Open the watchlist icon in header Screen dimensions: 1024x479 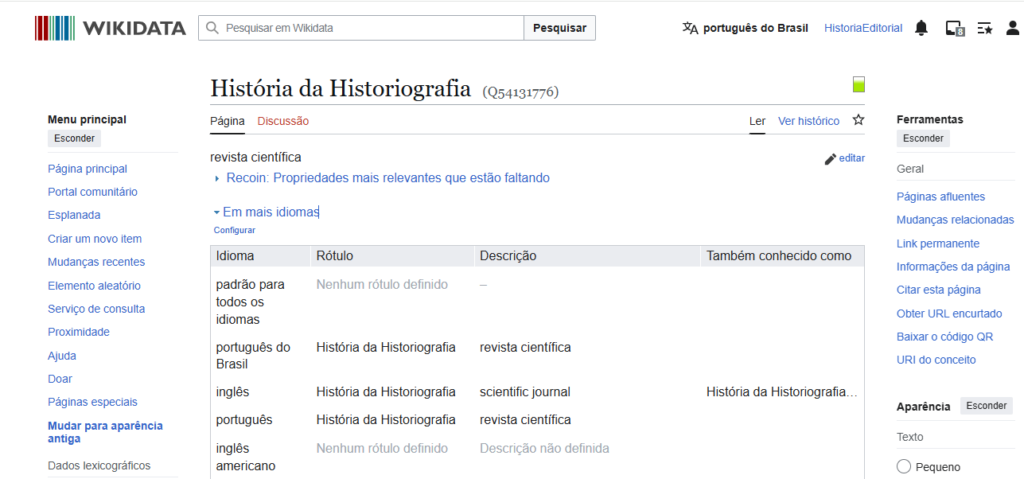[985, 28]
